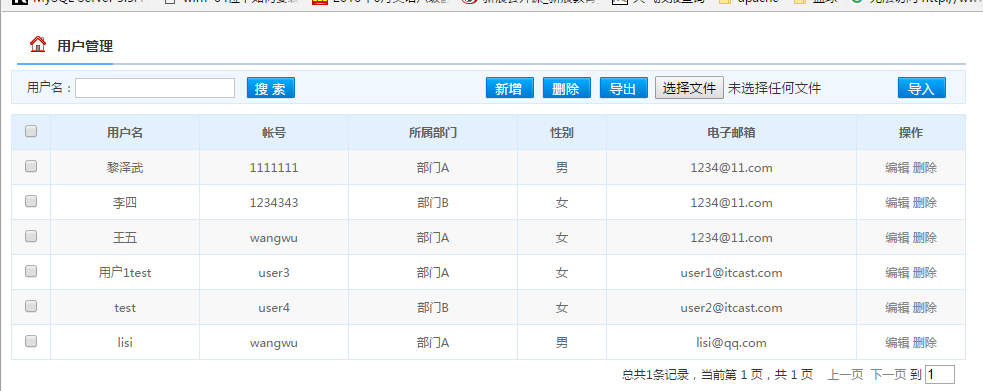Open the 选择文件 file chooser
This screenshot has height=391, width=983.
(x=690, y=88)
